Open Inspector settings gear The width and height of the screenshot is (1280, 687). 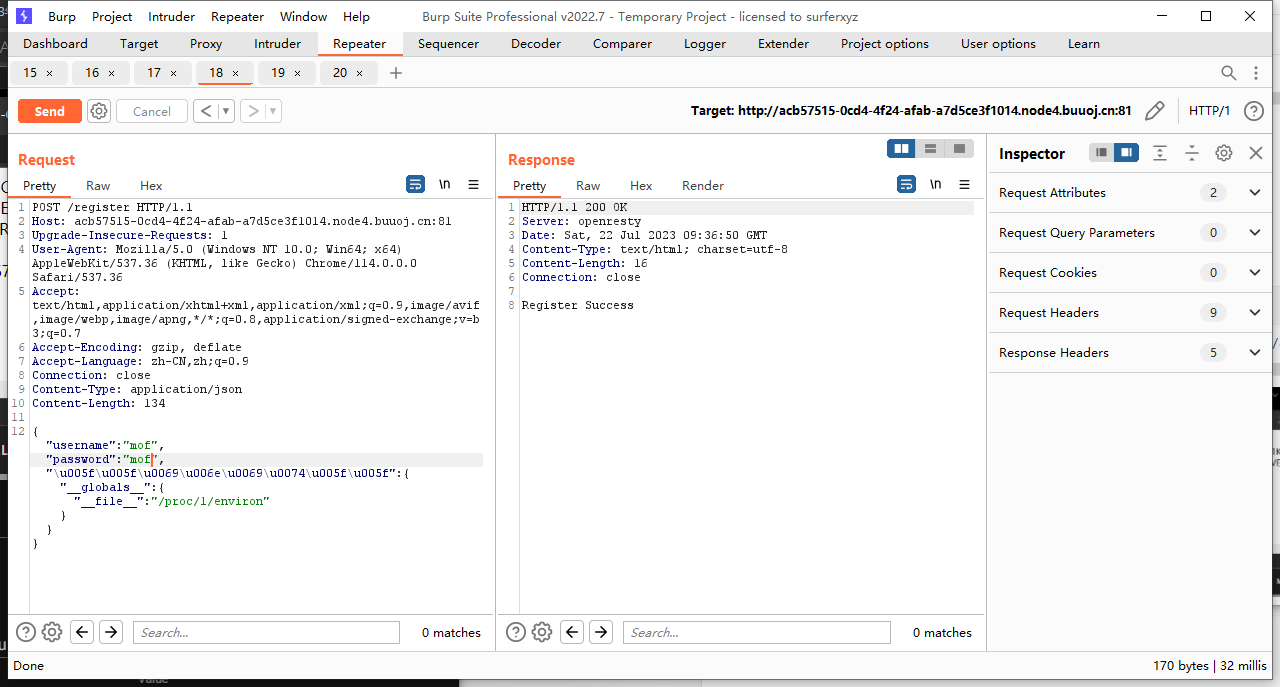click(1224, 153)
